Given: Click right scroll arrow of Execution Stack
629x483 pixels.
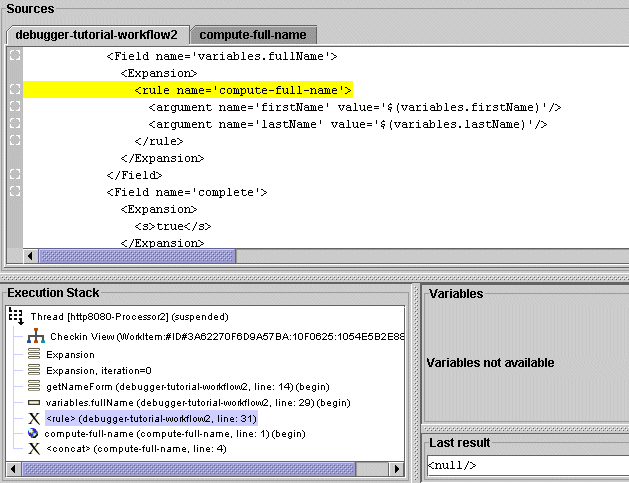Looking at the screenshot, I should [397, 469].
